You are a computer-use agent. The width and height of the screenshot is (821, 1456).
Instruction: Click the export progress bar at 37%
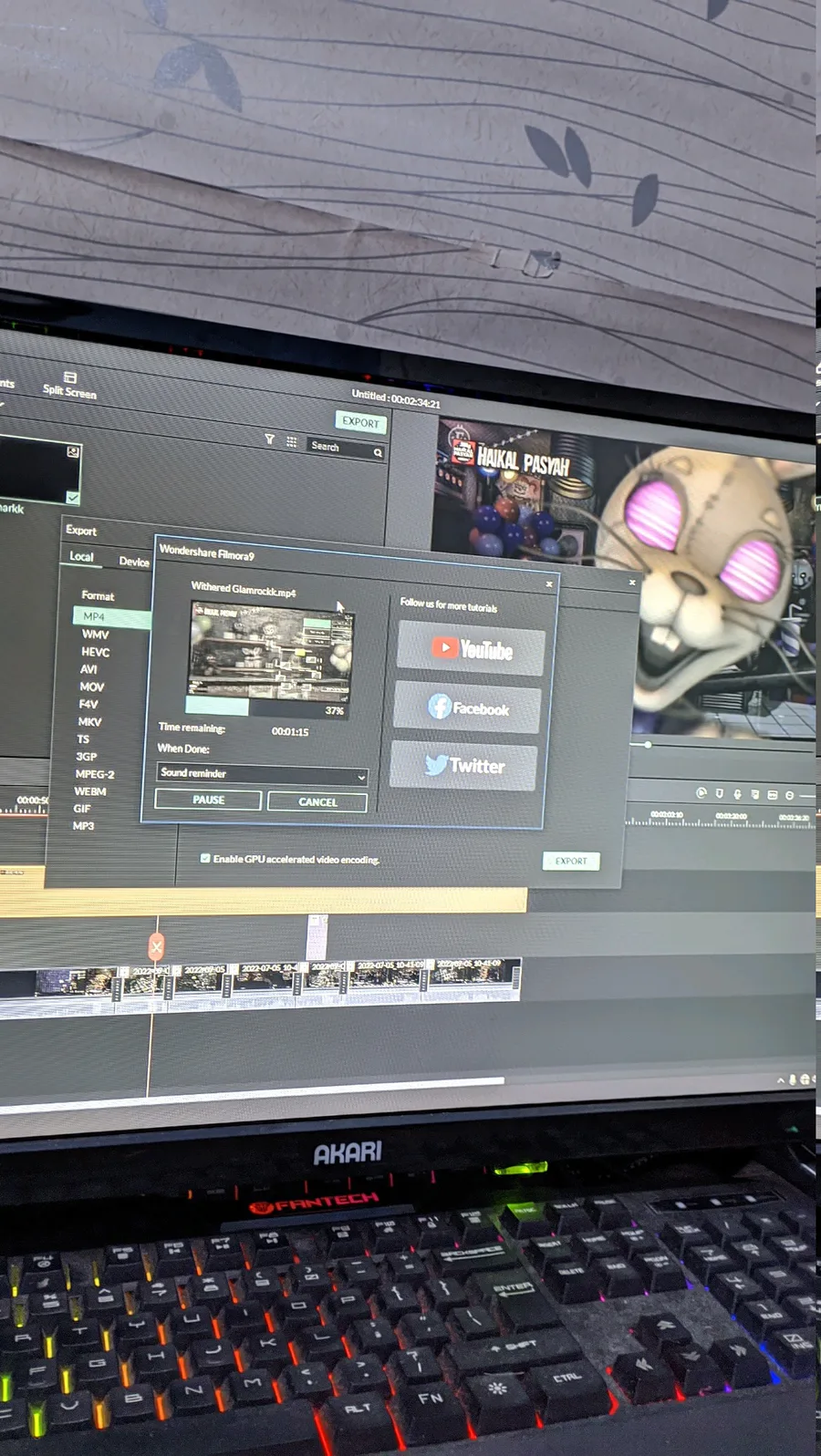click(267, 707)
